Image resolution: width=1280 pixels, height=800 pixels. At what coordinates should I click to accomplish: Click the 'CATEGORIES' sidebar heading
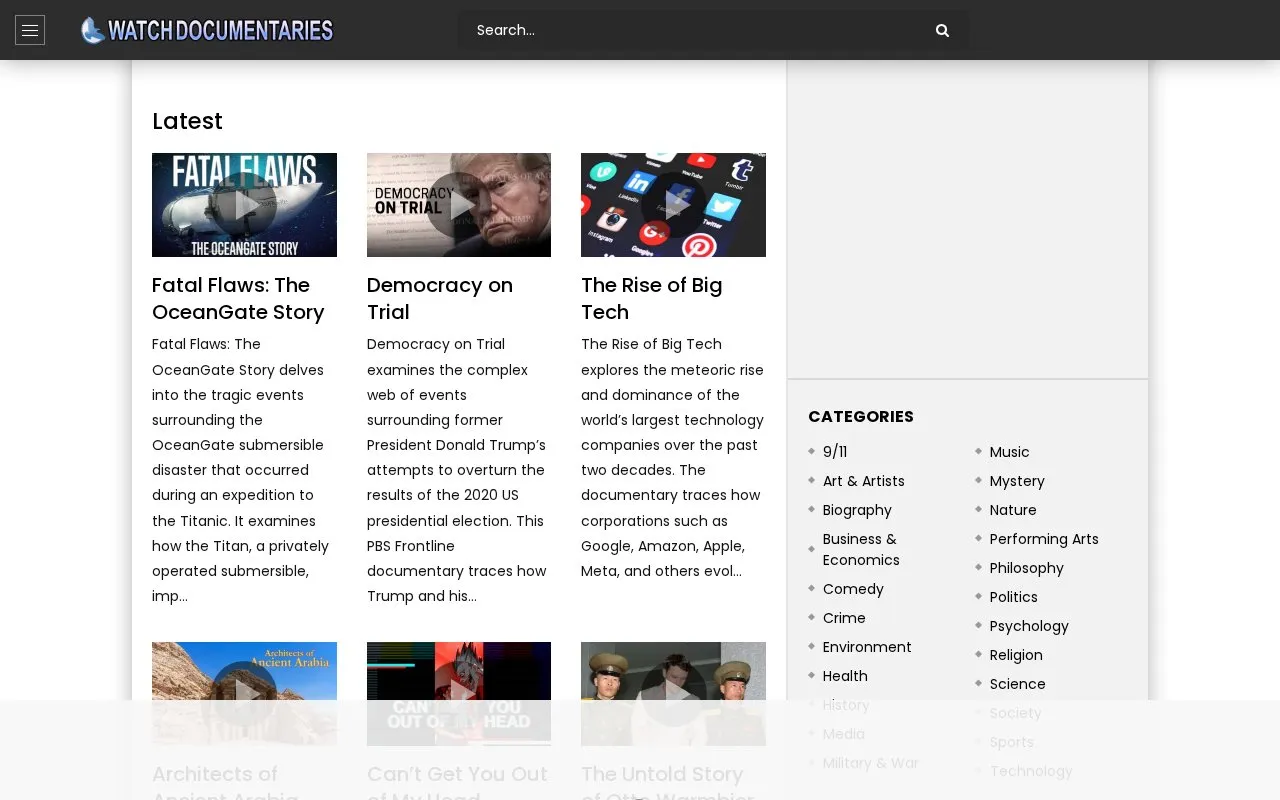(x=861, y=416)
